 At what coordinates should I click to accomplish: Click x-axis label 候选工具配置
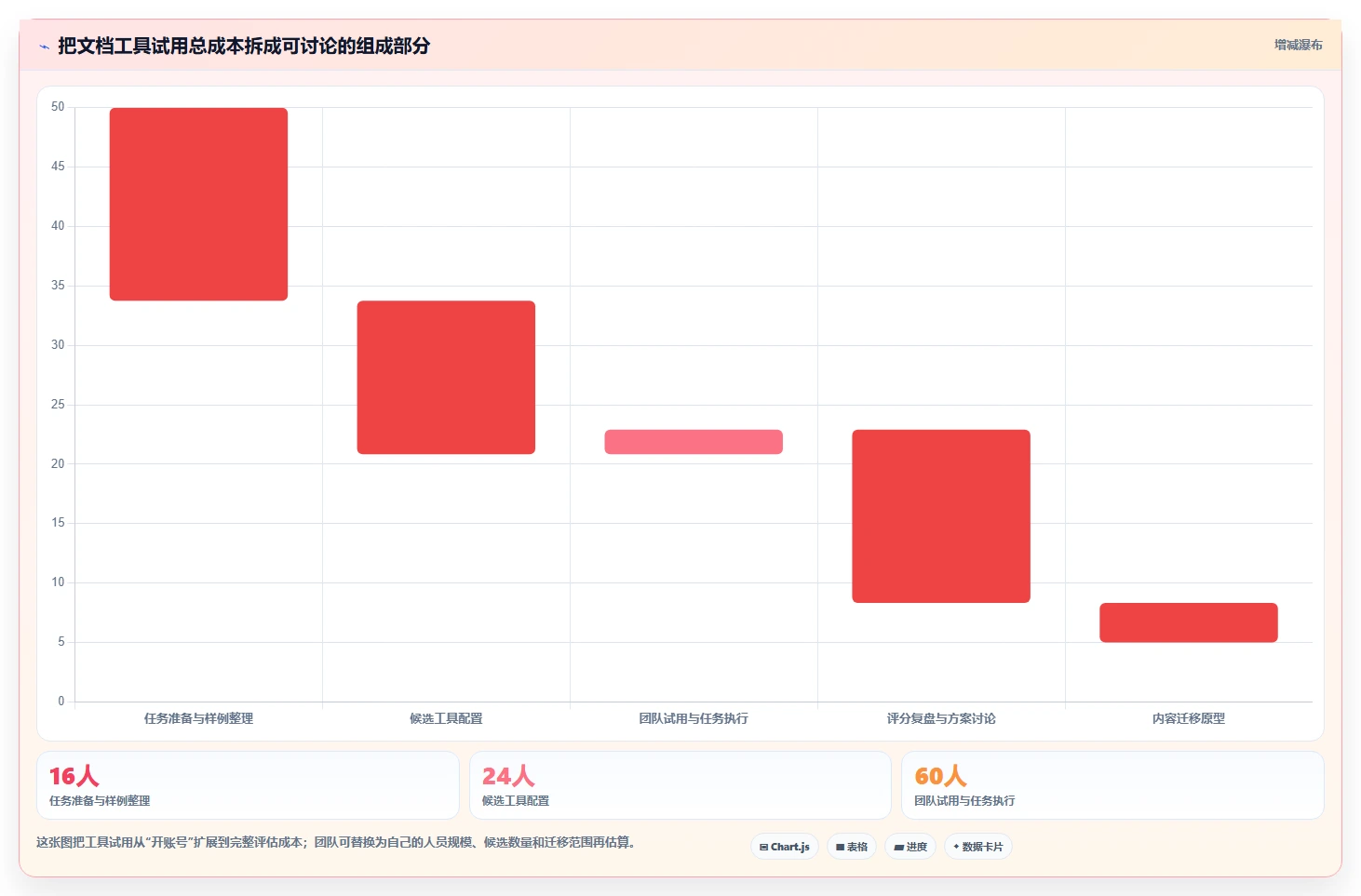446,718
